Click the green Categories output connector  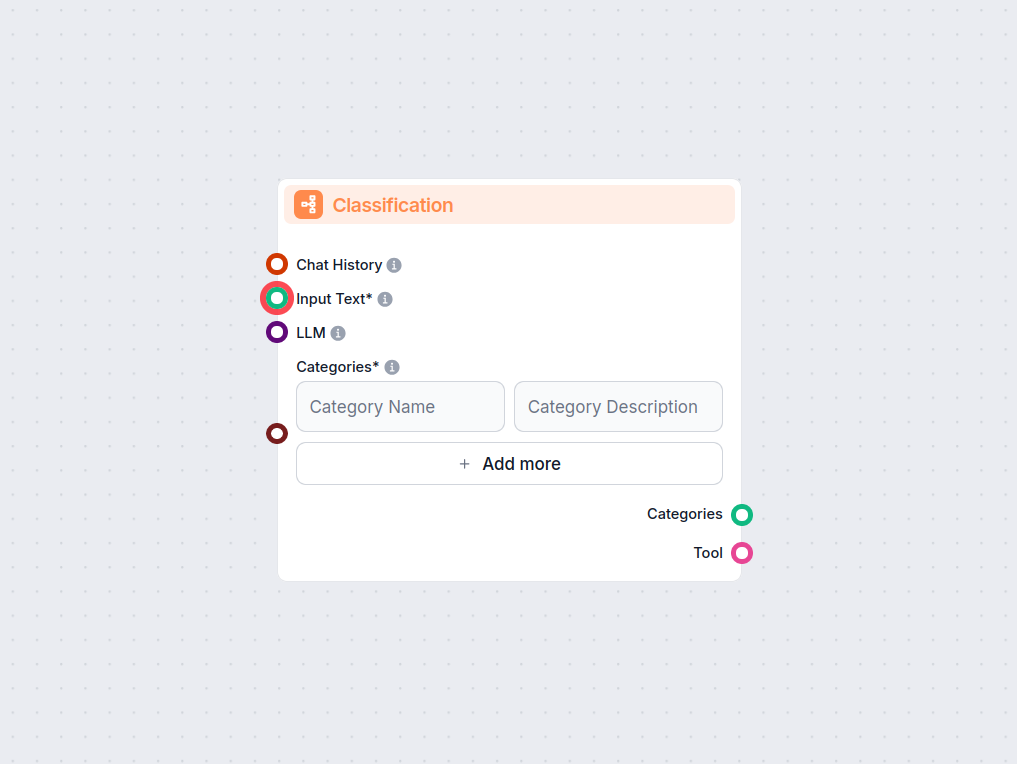click(741, 515)
